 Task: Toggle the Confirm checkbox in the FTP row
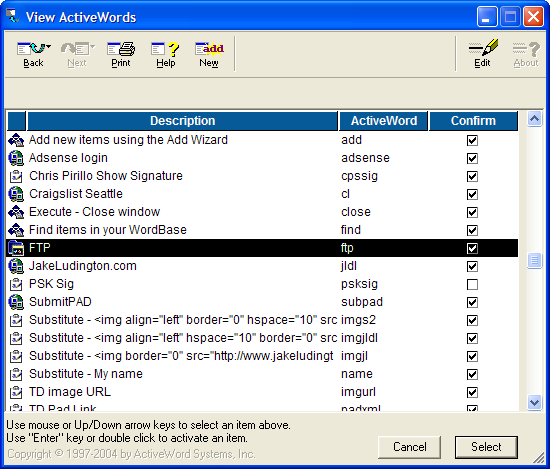[472, 248]
